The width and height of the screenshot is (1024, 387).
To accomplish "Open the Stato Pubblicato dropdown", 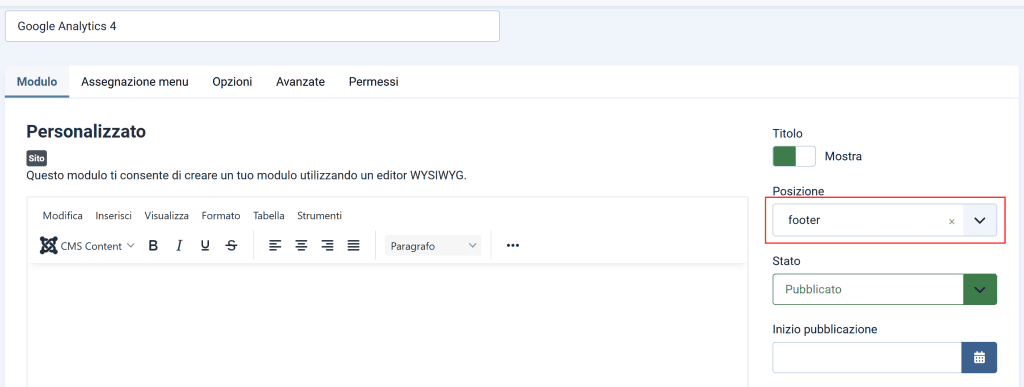I will pos(885,289).
